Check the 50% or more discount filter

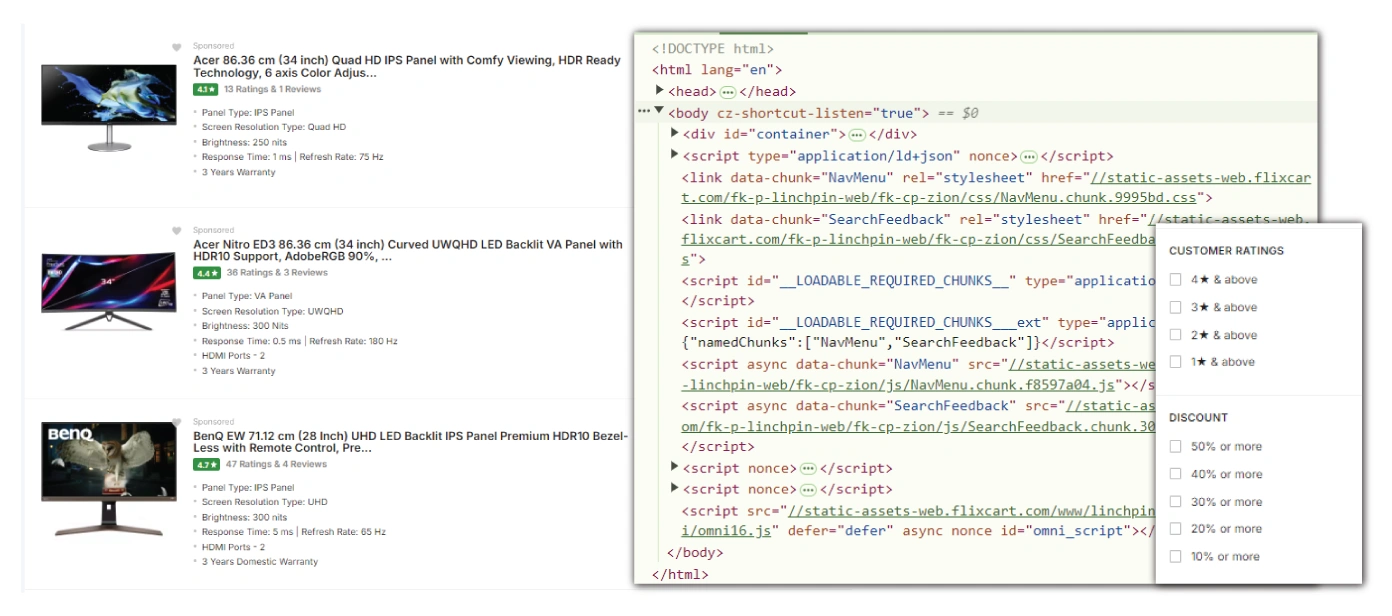tap(1176, 447)
